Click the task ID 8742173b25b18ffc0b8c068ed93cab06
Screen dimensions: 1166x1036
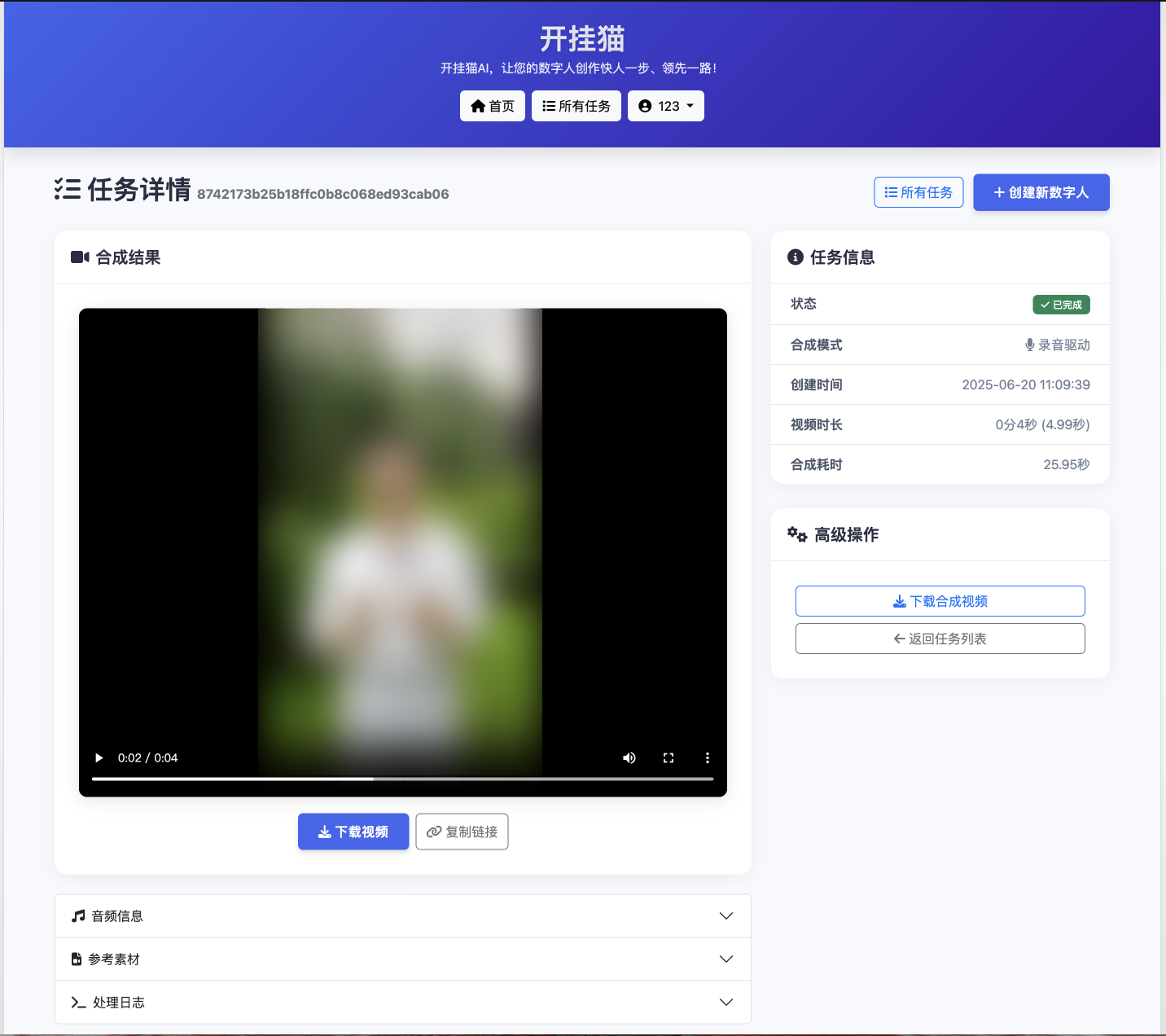[323, 194]
